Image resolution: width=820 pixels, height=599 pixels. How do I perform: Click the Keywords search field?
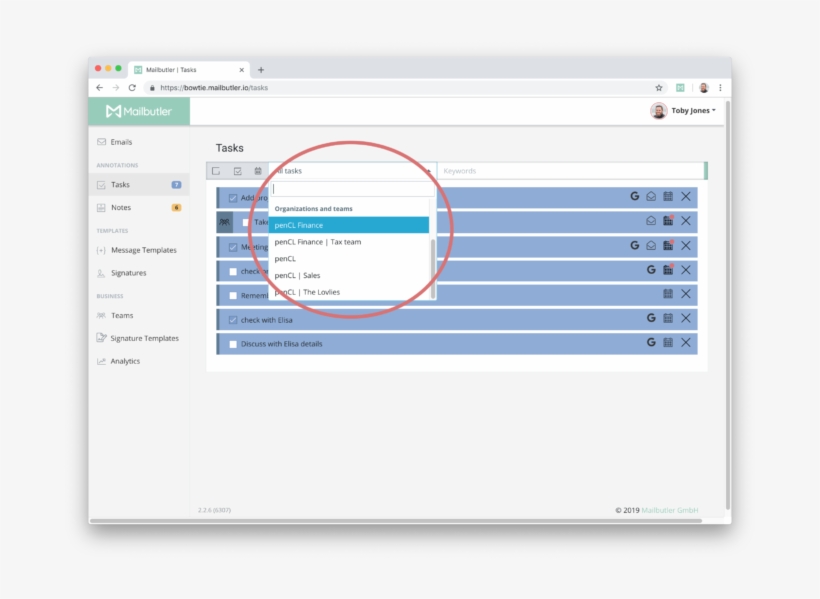(570, 171)
